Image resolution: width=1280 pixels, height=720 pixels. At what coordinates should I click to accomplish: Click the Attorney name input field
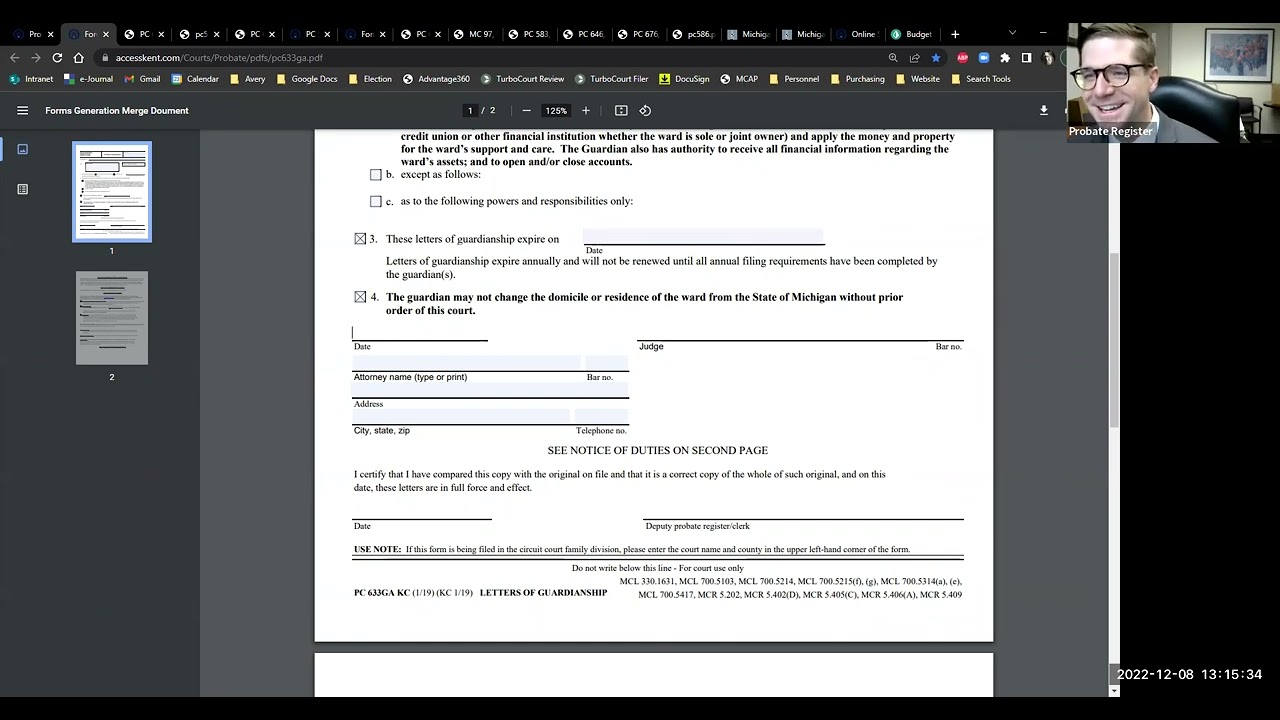point(467,362)
